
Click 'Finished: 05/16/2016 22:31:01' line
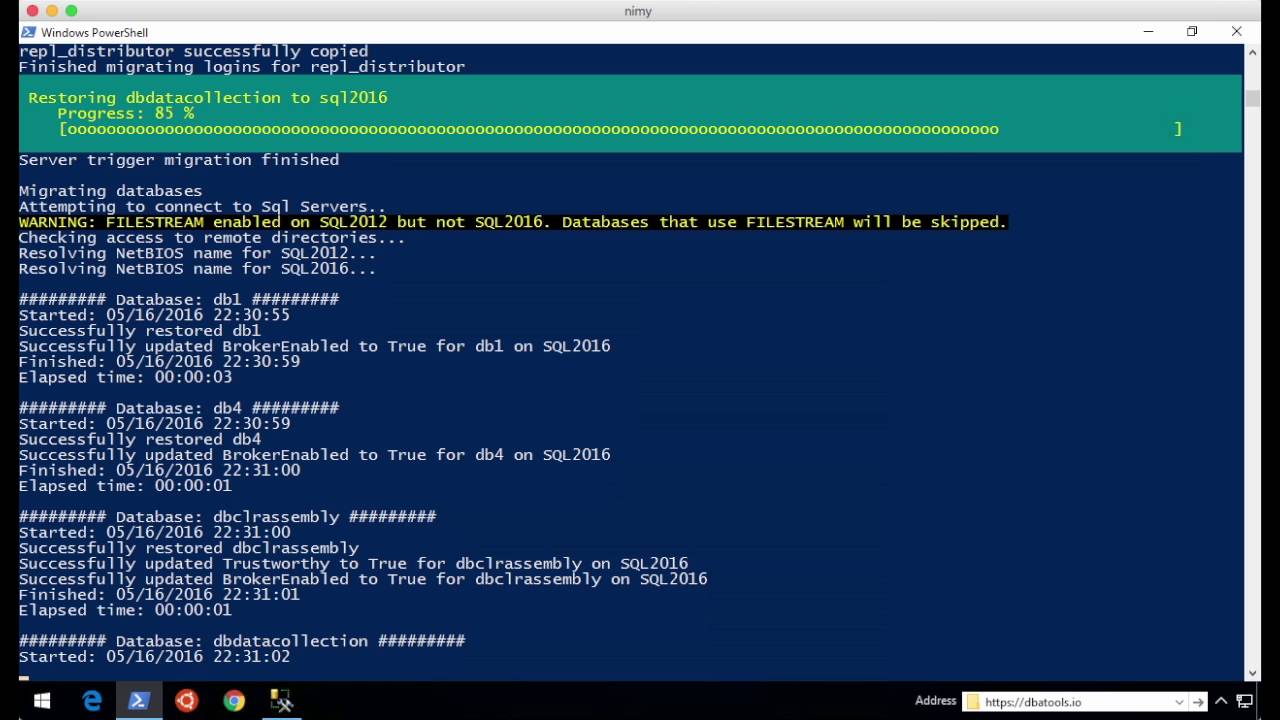click(159, 595)
